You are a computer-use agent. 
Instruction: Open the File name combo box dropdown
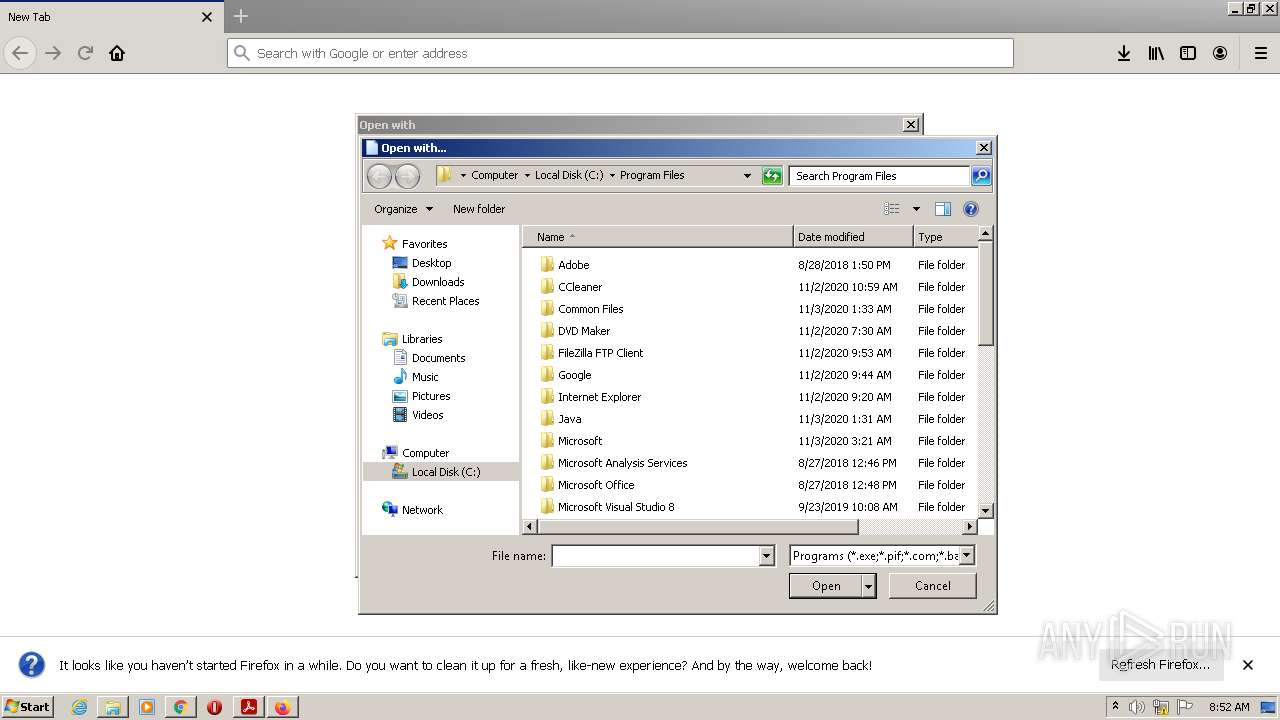pos(767,556)
